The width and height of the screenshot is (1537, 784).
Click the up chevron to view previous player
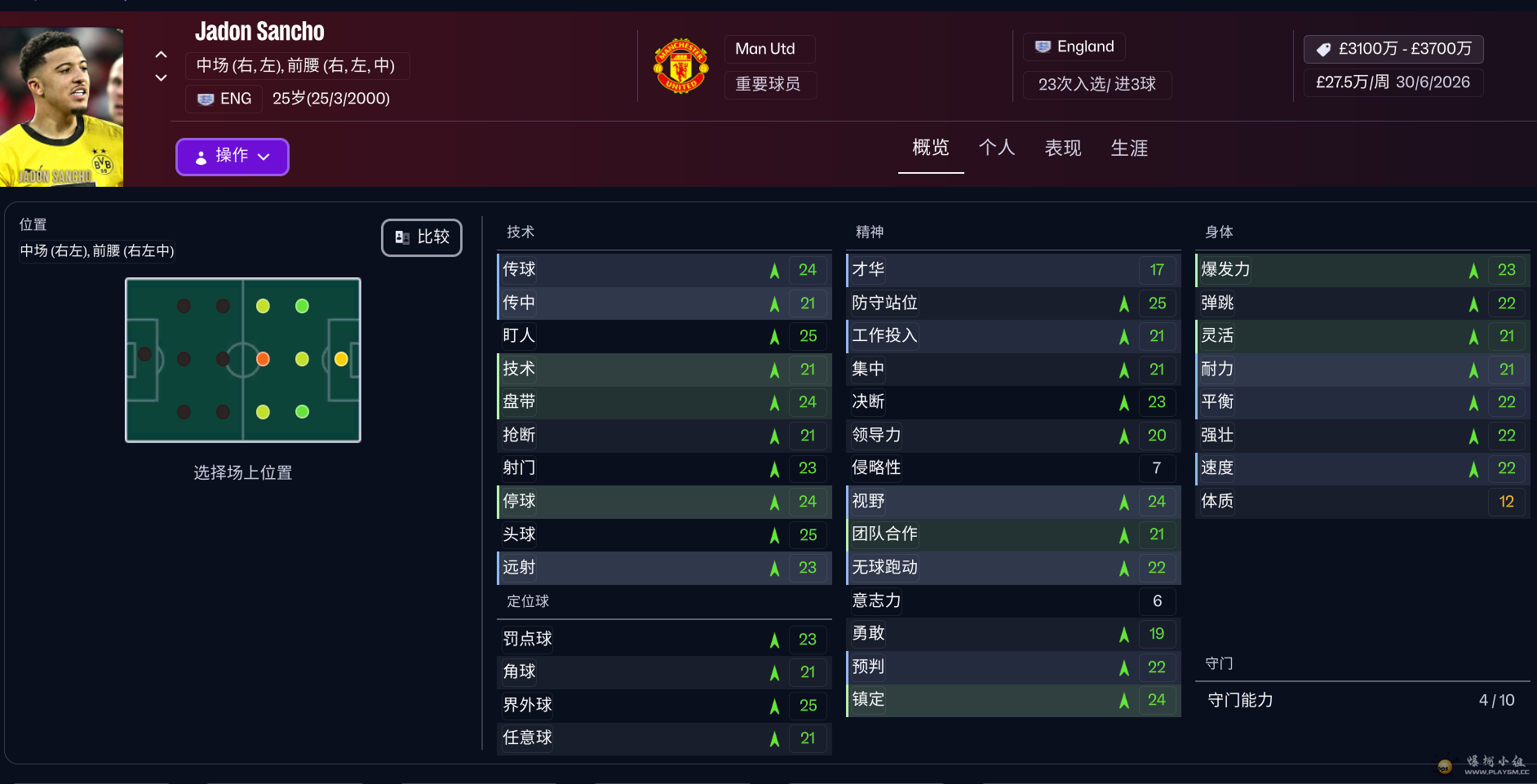coord(162,54)
